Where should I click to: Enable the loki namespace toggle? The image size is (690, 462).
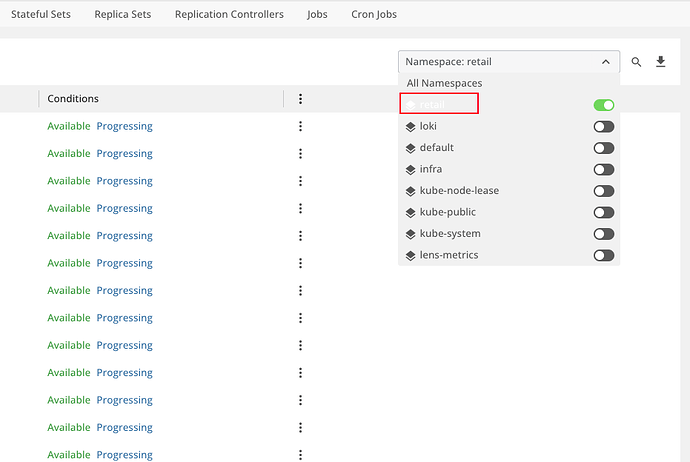603,127
